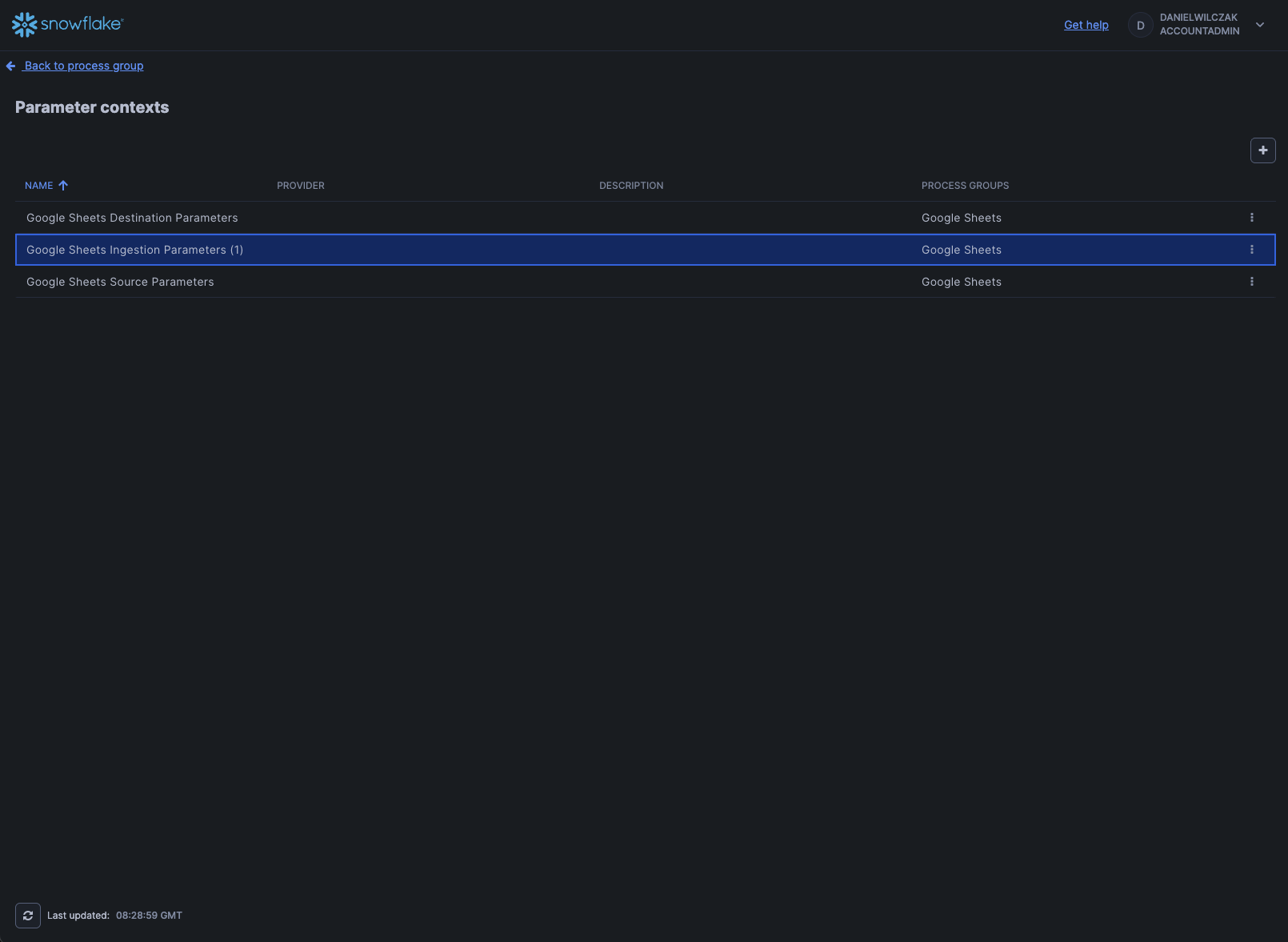This screenshot has width=1288, height=942.
Task: Select Google Sheets Destination Parameters row
Action: pyautogui.click(x=132, y=218)
